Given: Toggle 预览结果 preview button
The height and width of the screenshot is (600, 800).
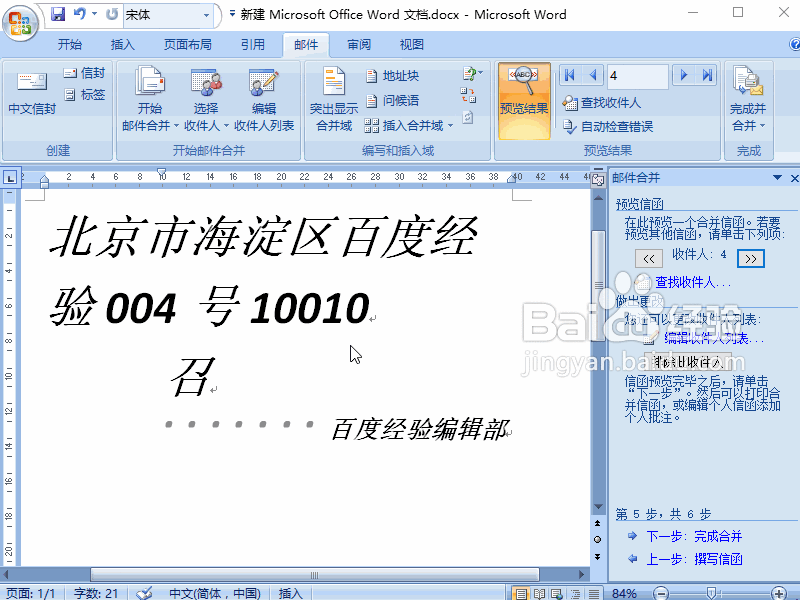Looking at the screenshot, I should coord(524,101).
